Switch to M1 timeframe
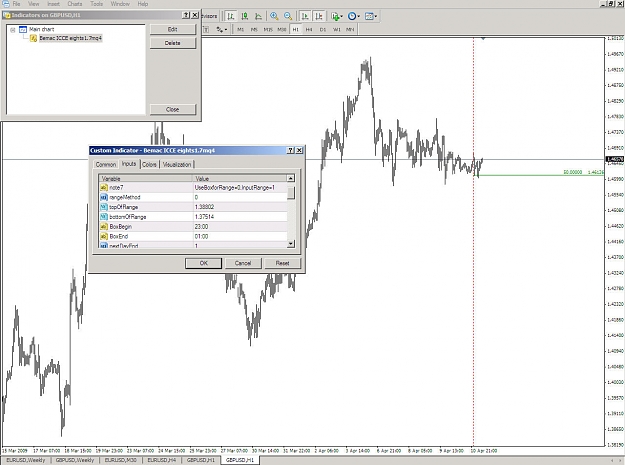This screenshot has height=465, width=625. click(x=240, y=29)
